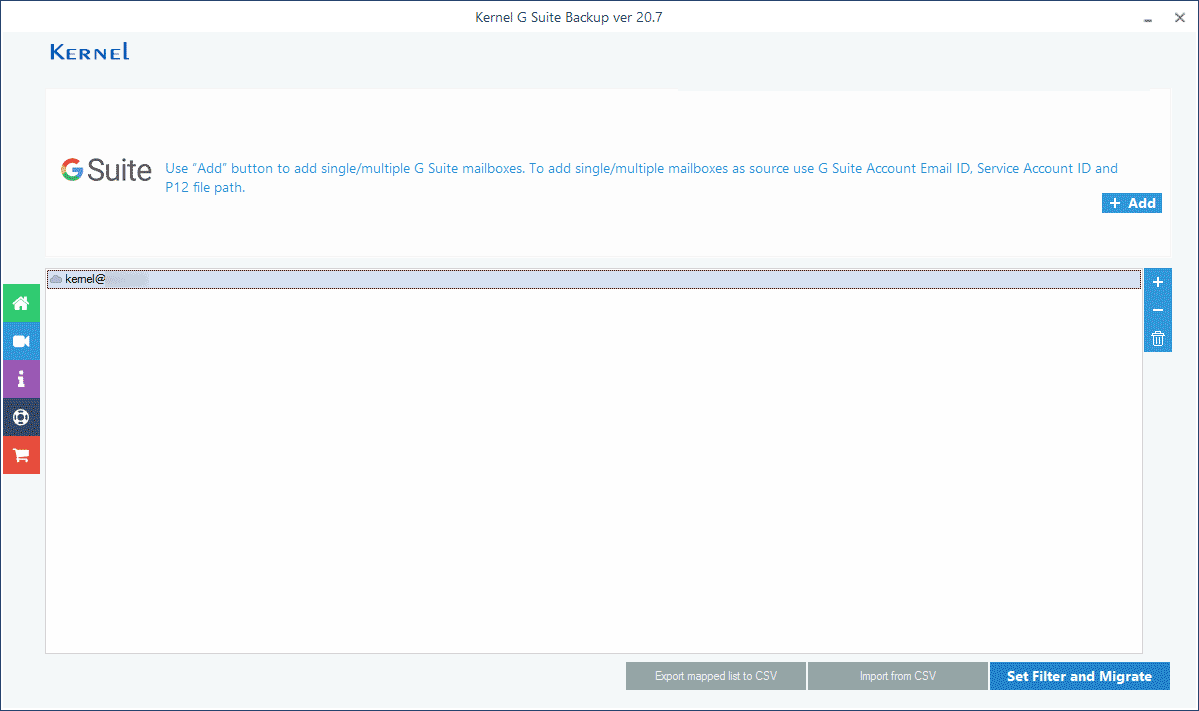Click Export mapped list to CSV
Viewport: 1199px width, 711px height.
coord(716,676)
